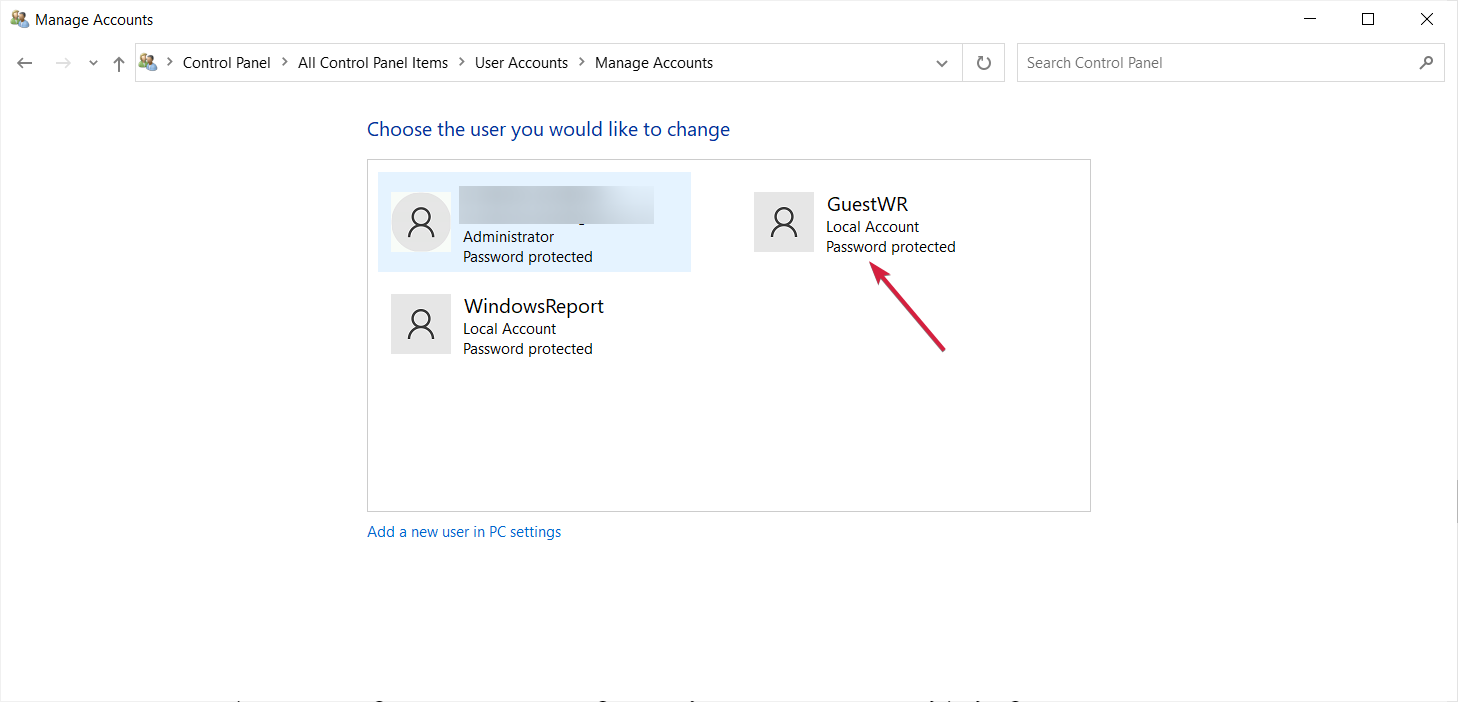Navigate to User Accounts breadcrumb
The height and width of the screenshot is (702, 1458).
pyautogui.click(x=521, y=63)
